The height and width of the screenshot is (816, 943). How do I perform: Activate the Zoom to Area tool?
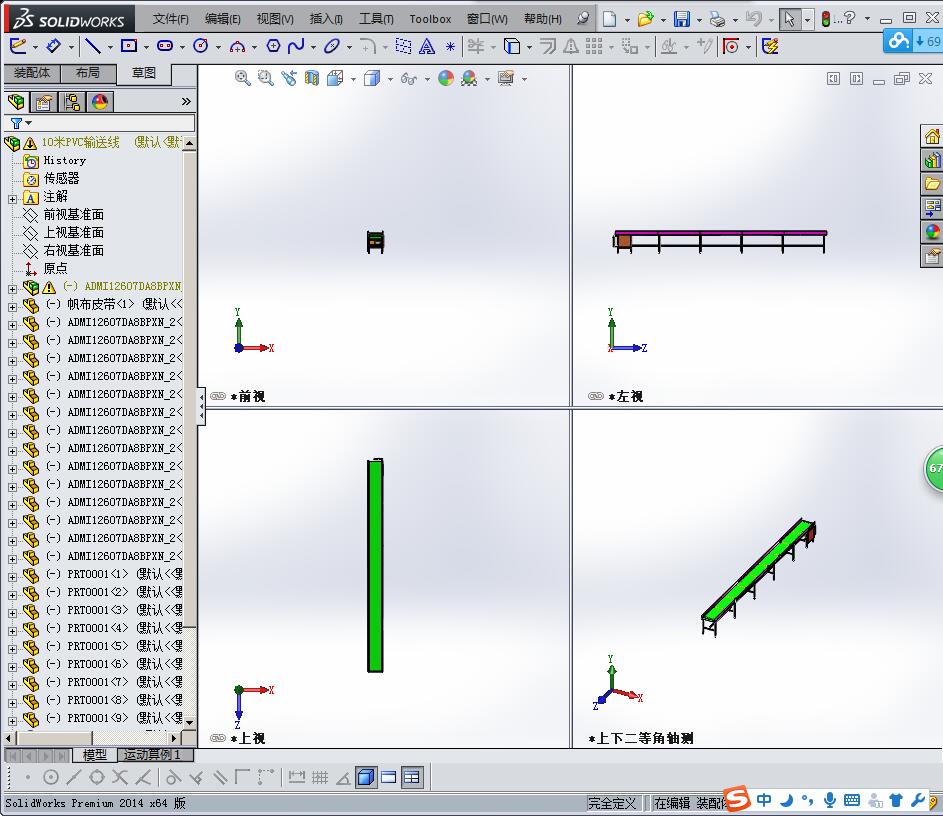point(265,78)
